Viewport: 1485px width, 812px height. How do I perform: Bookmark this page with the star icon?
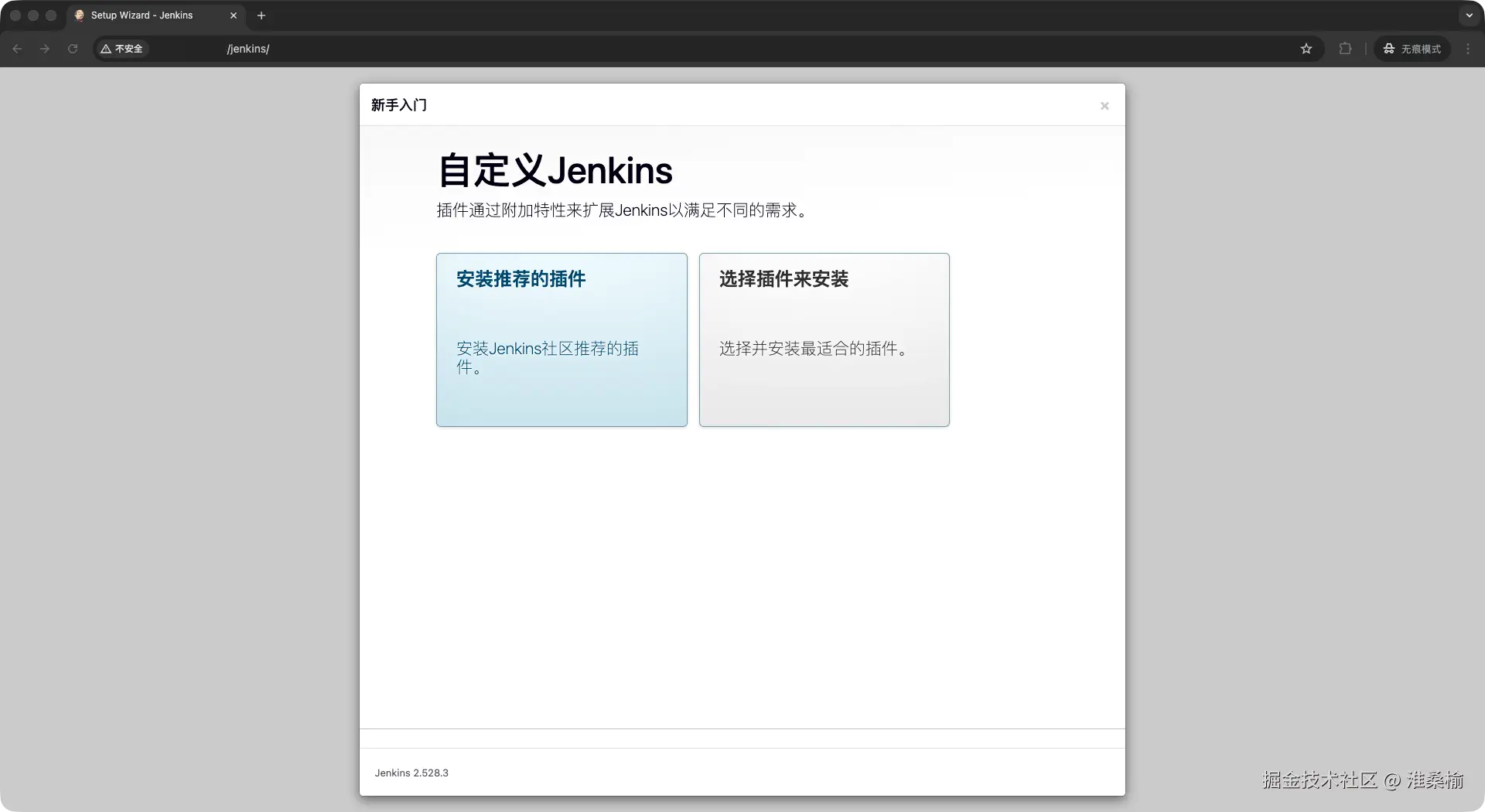1306,49
